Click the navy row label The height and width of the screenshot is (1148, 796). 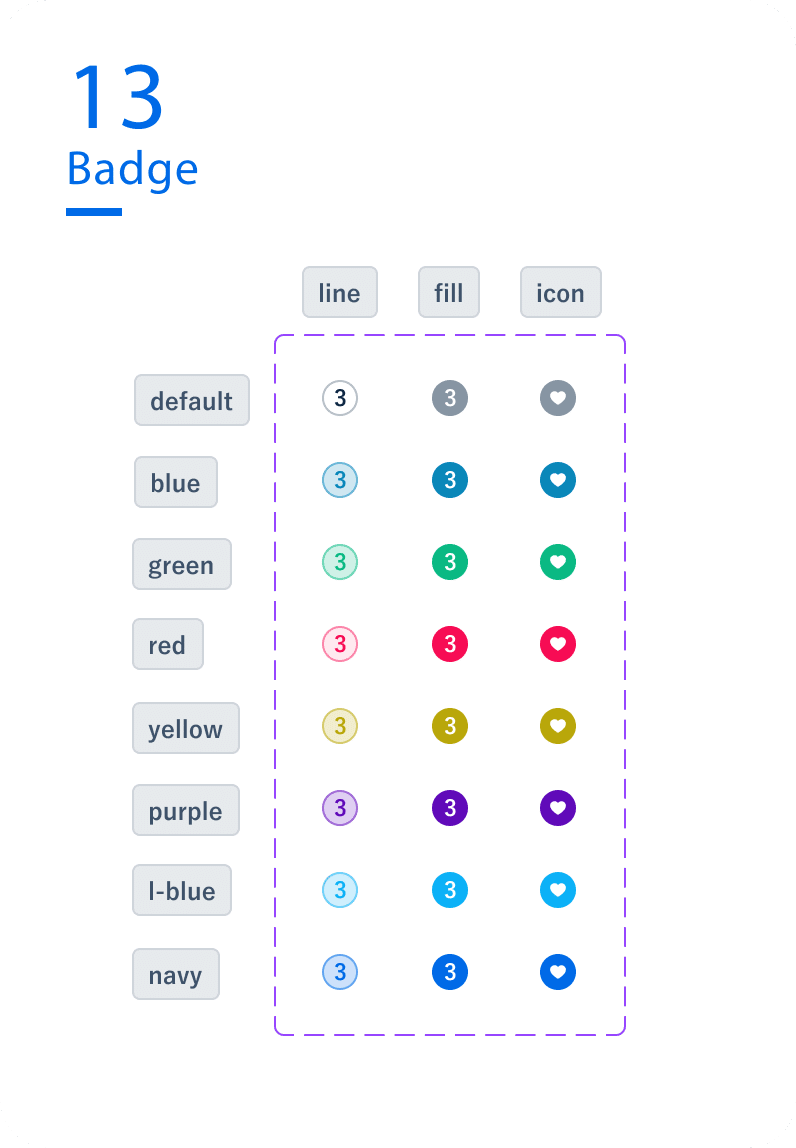175,974
